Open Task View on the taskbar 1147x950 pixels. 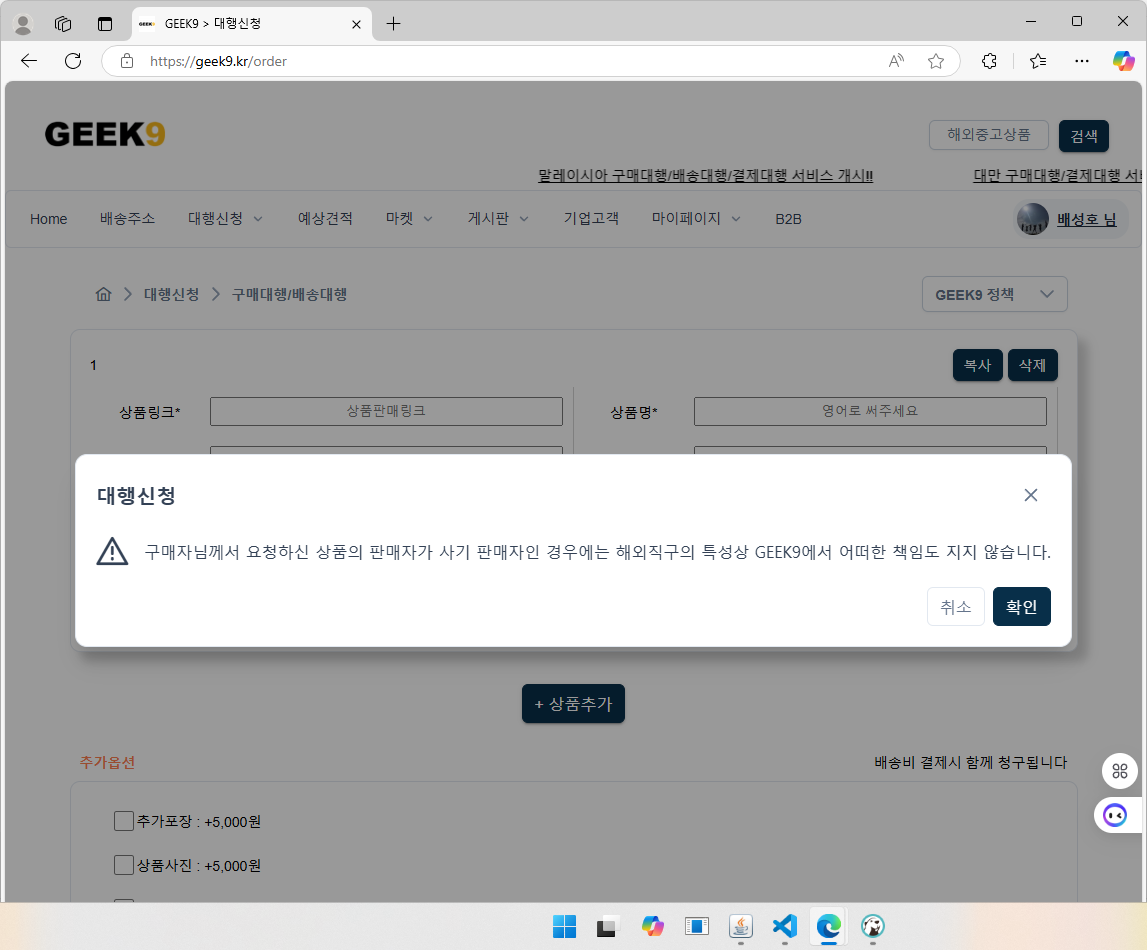608,927
